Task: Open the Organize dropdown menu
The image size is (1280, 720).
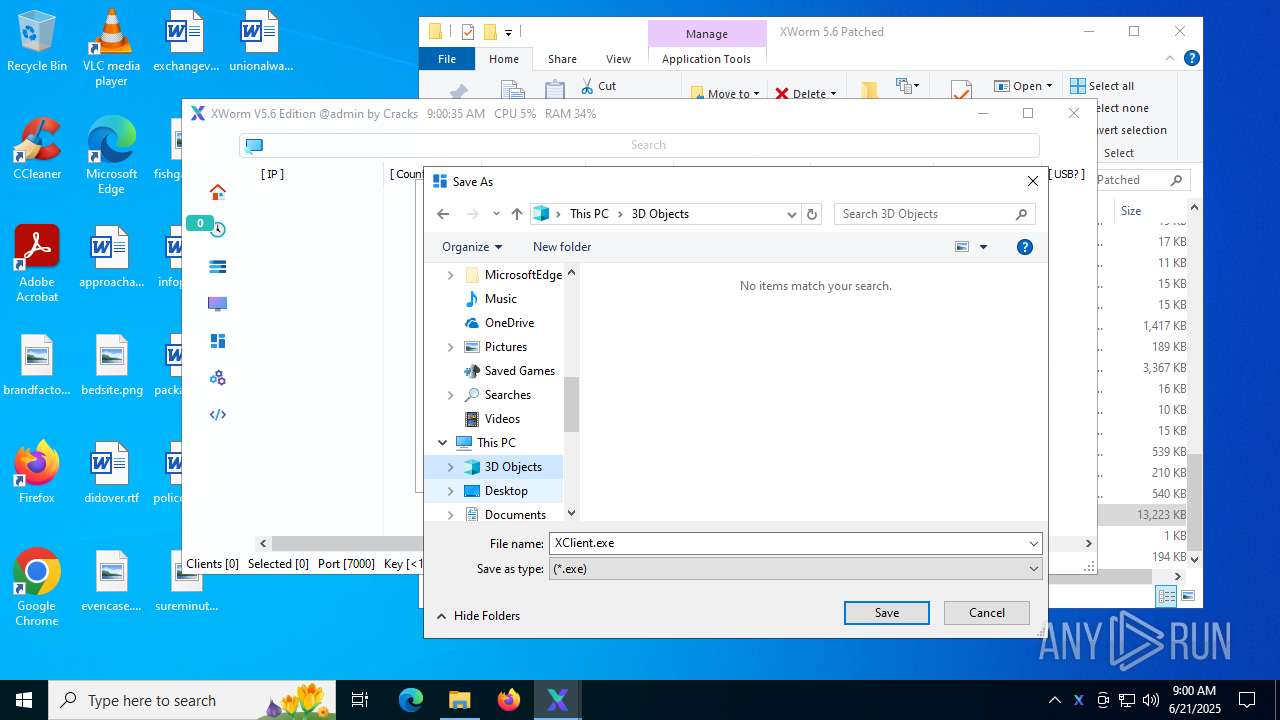Action: 472,247
